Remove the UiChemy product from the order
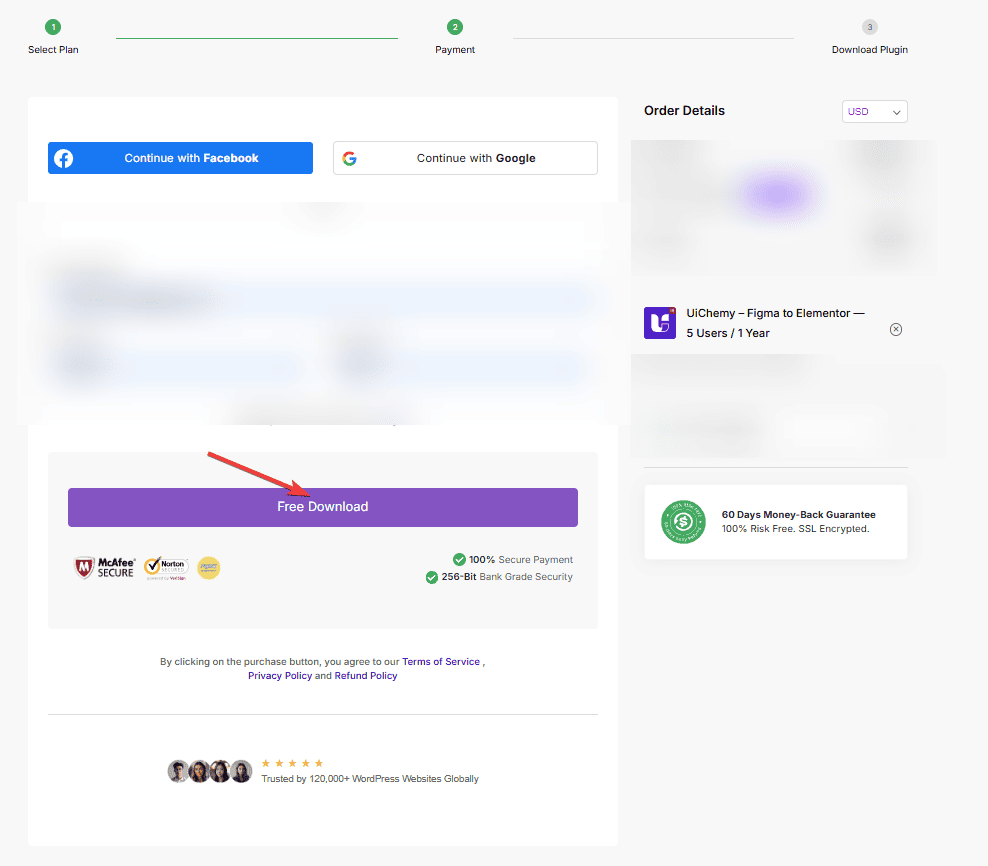 point(896,329)
